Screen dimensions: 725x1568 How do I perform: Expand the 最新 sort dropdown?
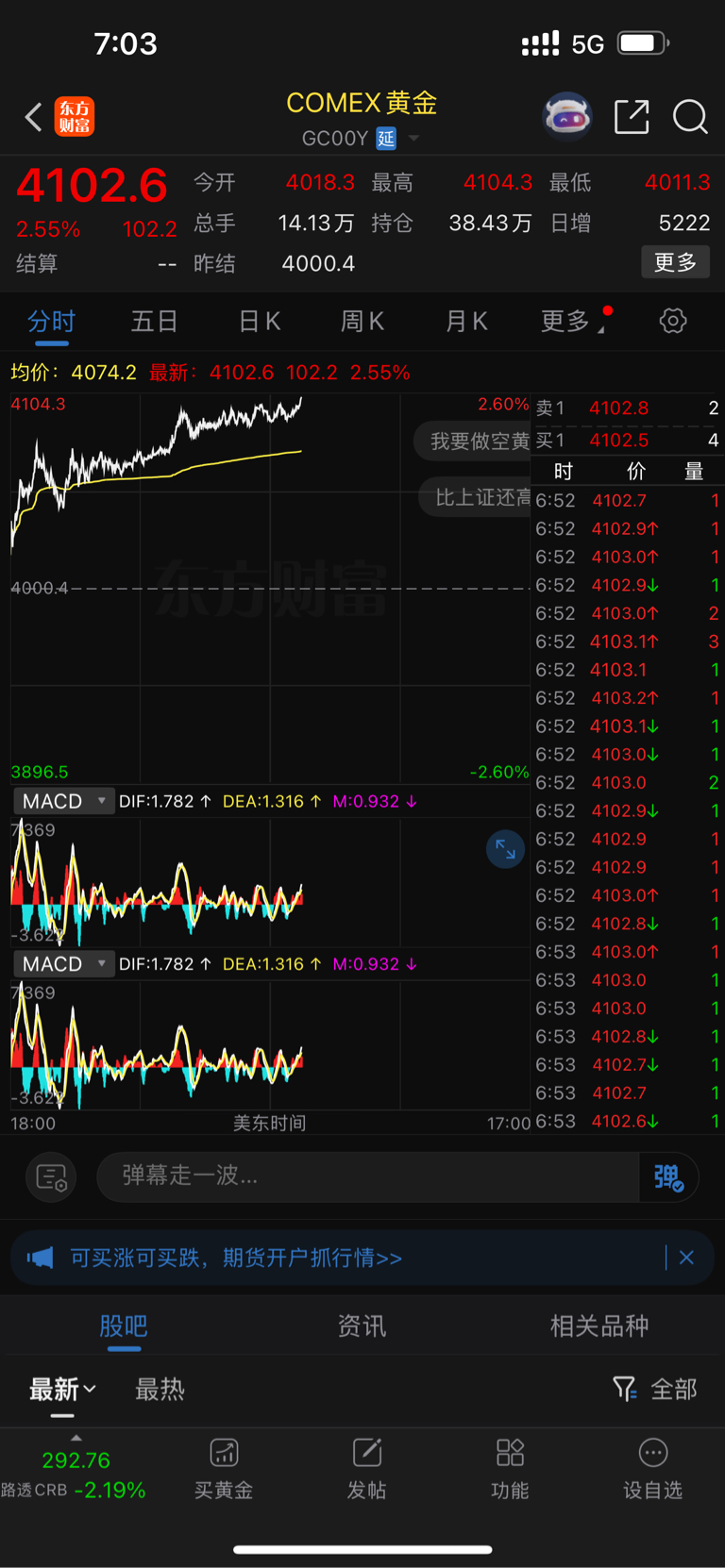pyautogui.click(x=62, y=1389)
